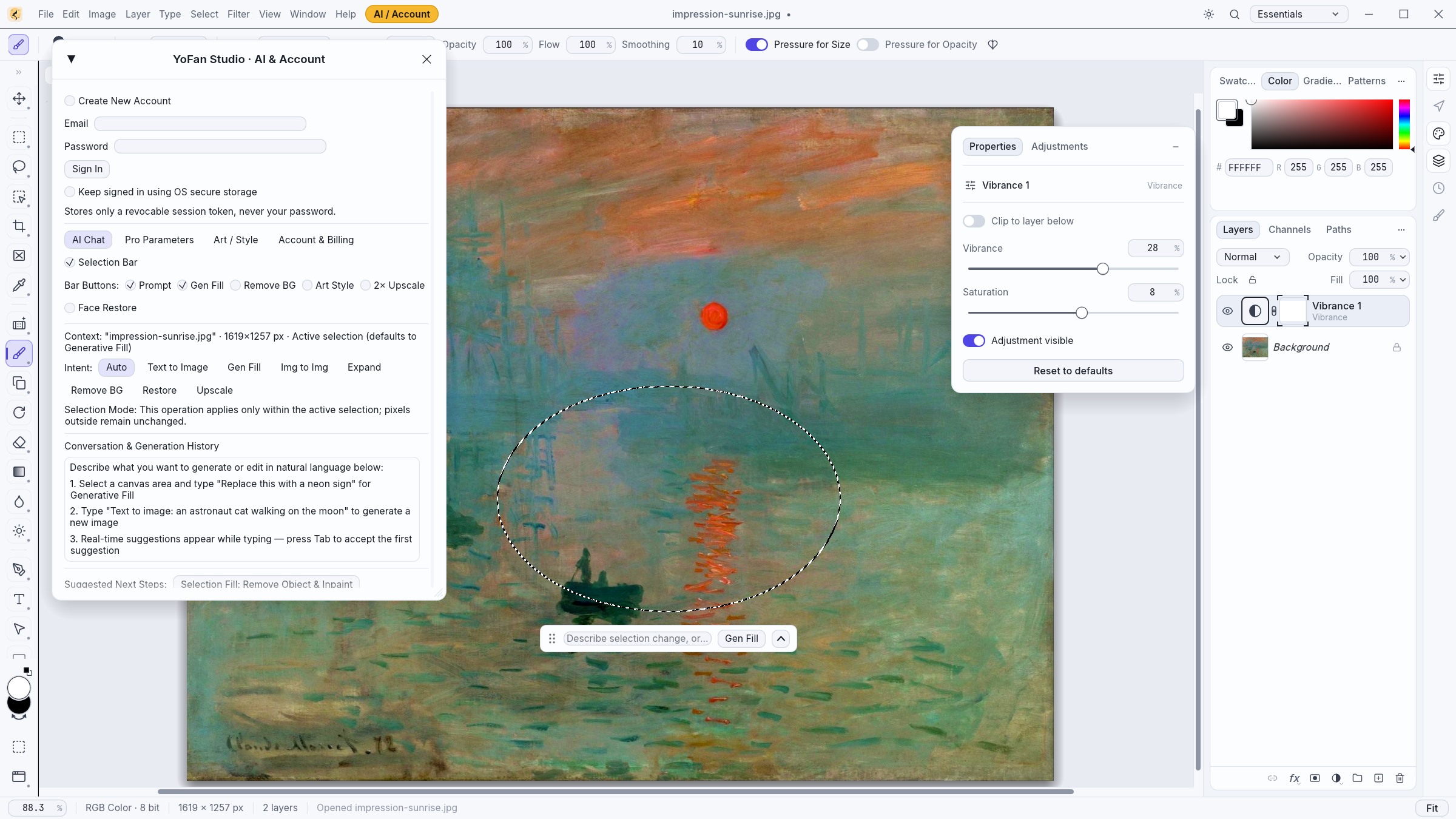Select the Clone Stamp tool
The height and width of the screenshot is (819, 1456).
point(19,383)
